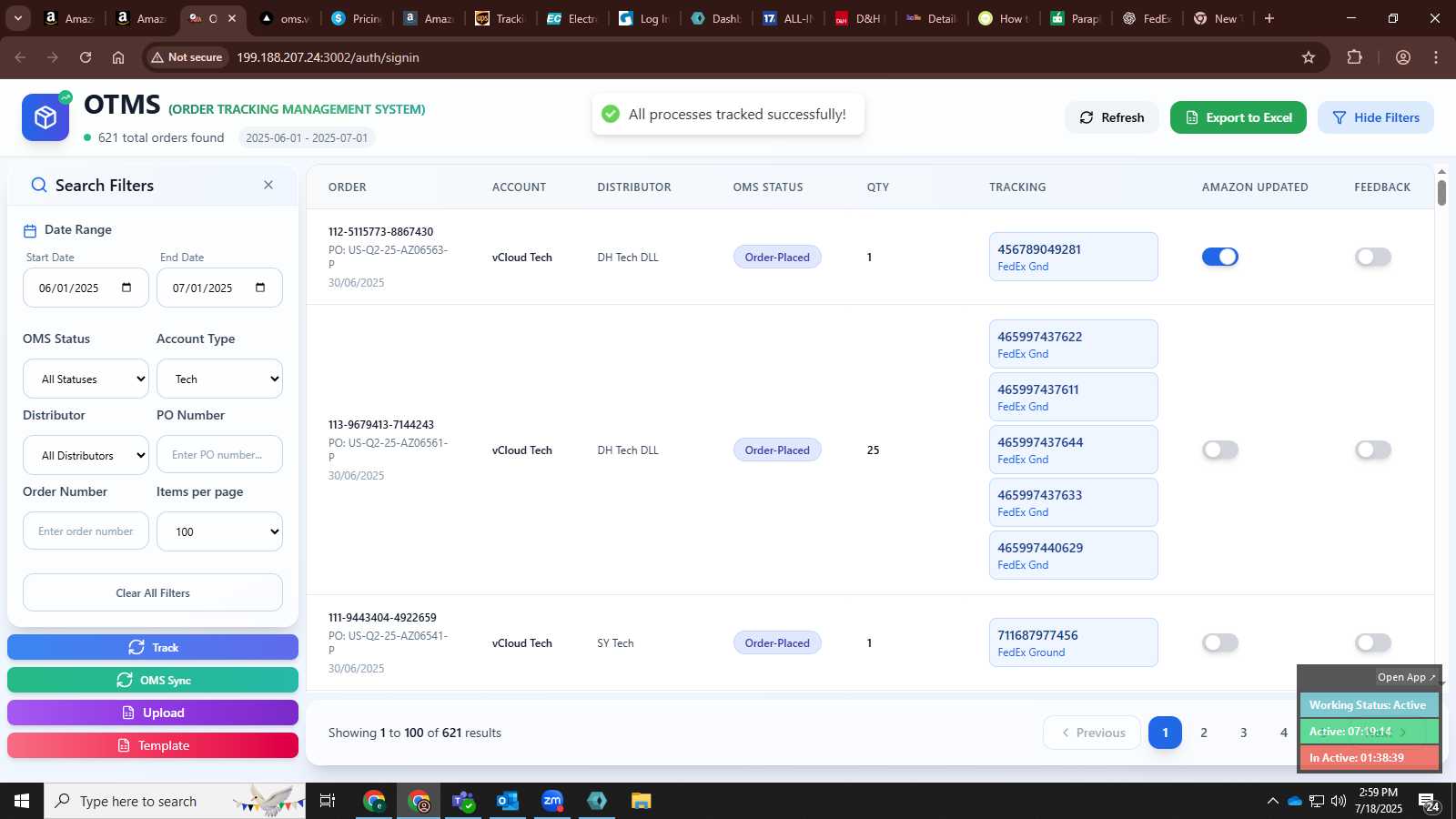Viewport: 1456px width, 819px height.
Task: Switch to the oms.v browser tab
Action: [x=285, y=18]
